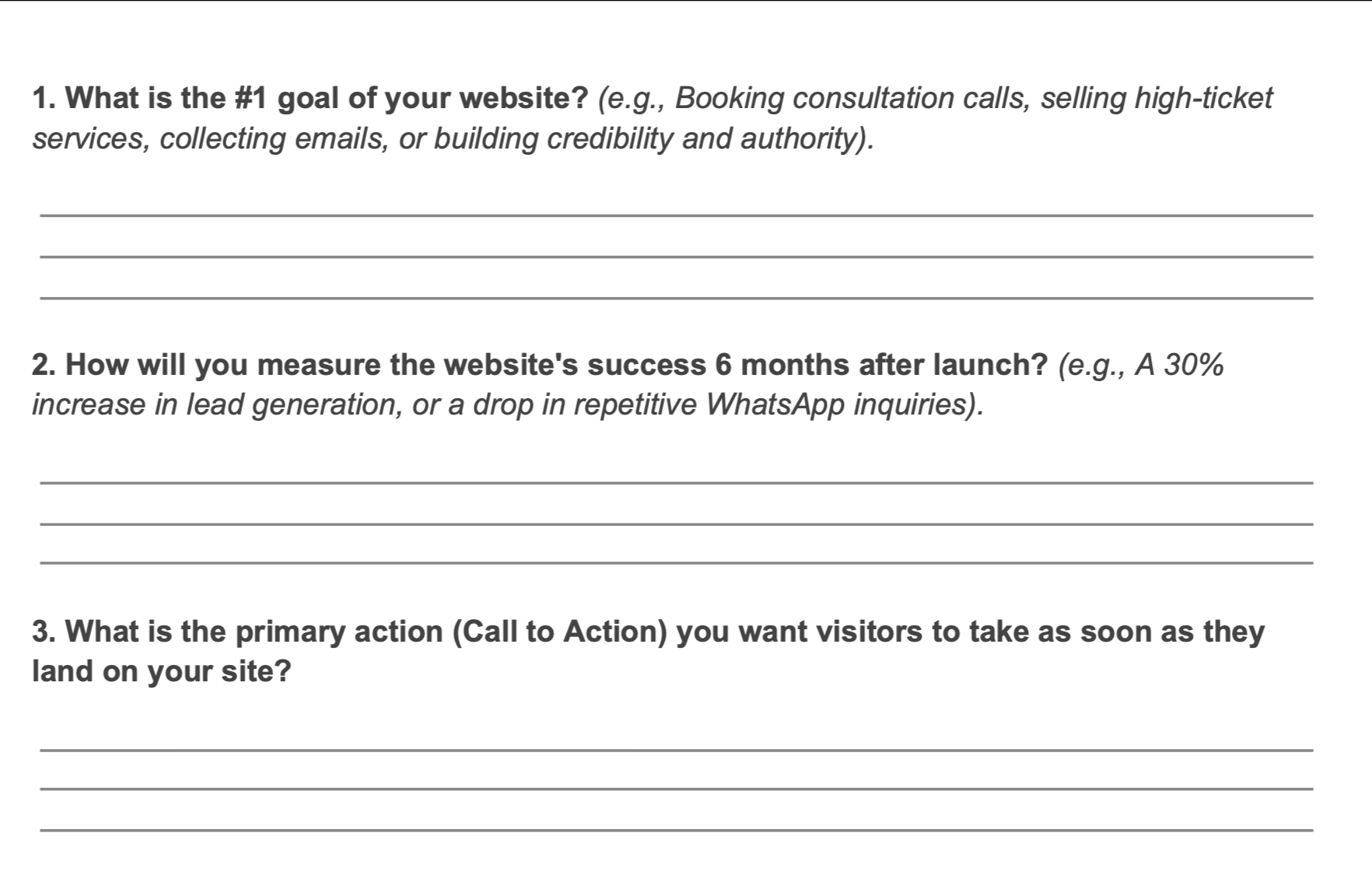Click the first answer line under question 3
This screenshot has height=882, width=1372.
click(x=675, y=750)
